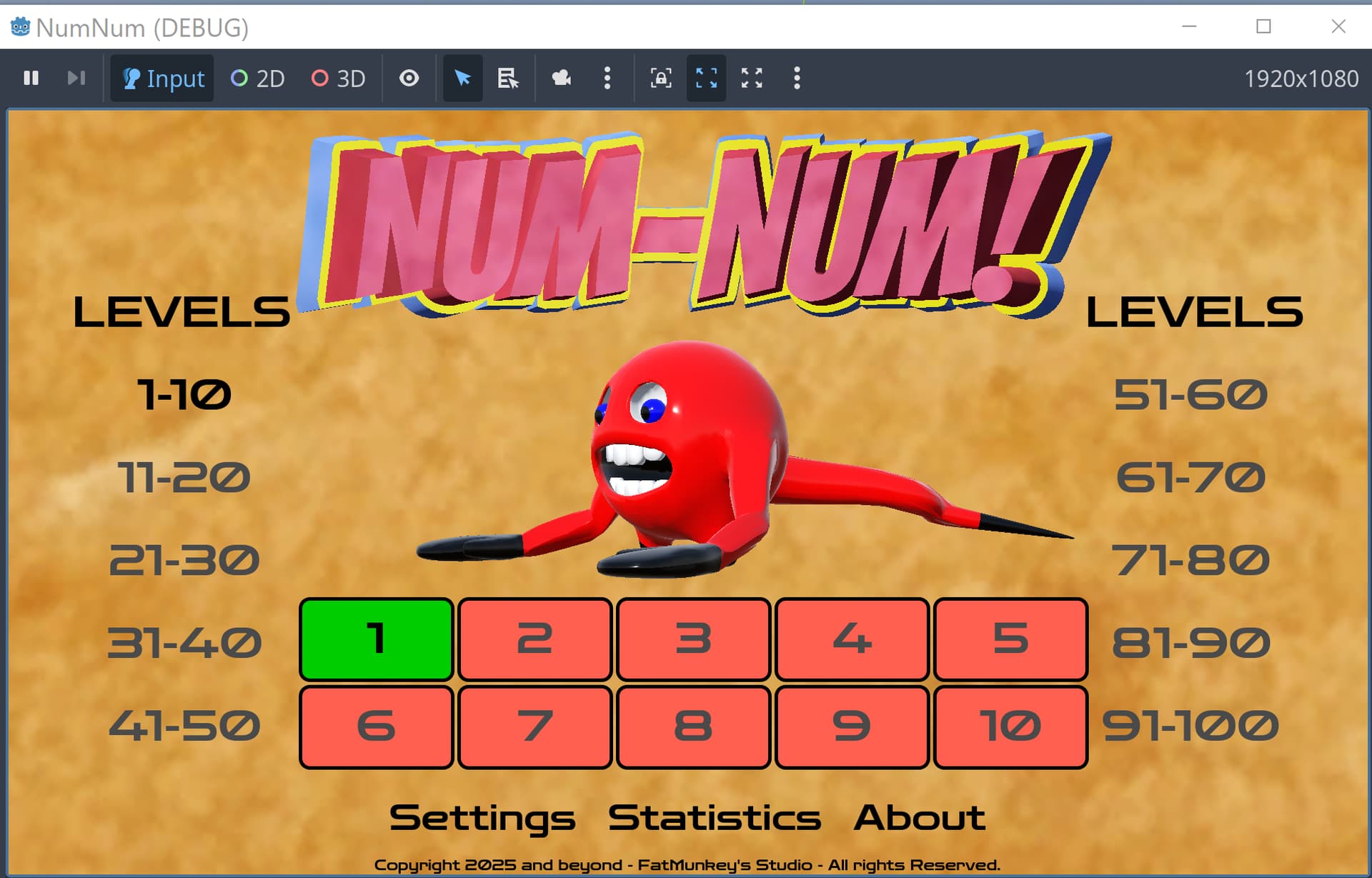This screenshot has width=1372, height=878.
Task: Choose levels 21-30 range
Action: click(184, 560)
